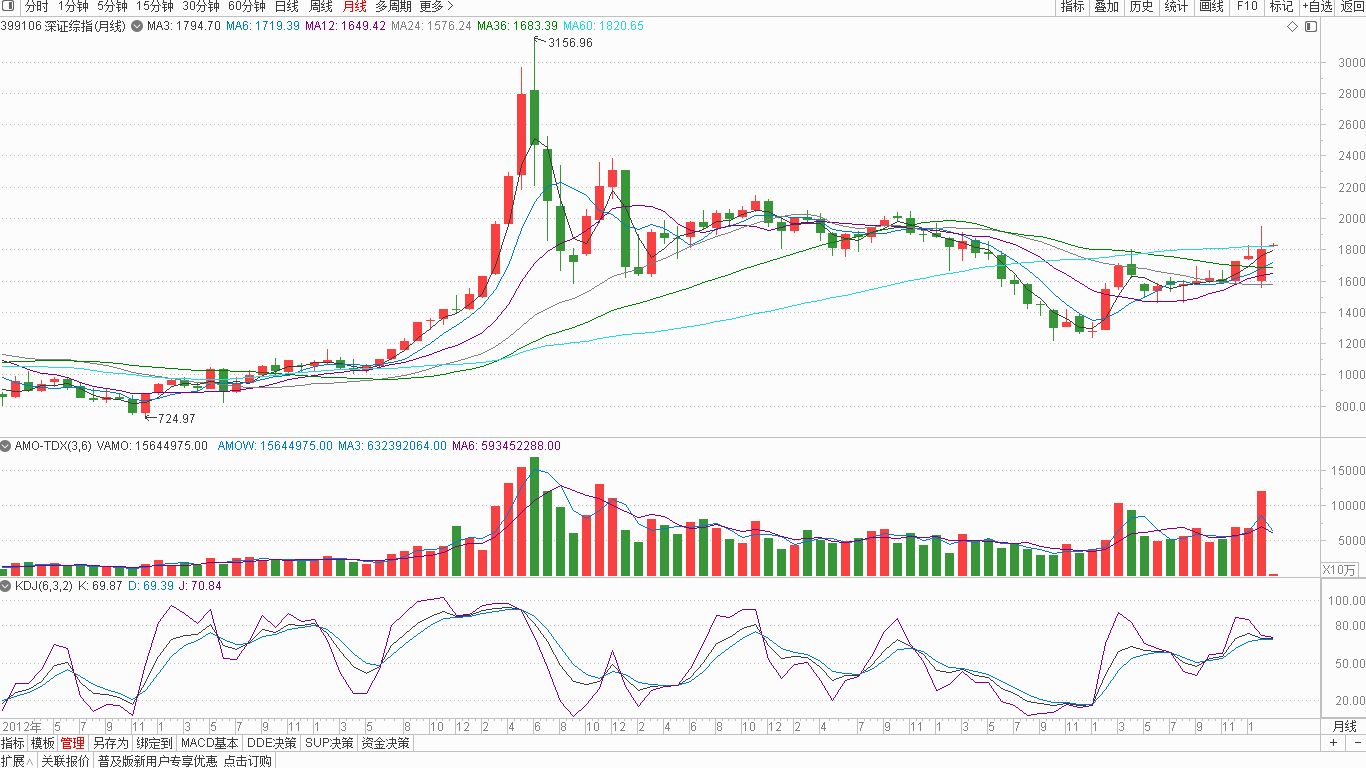Click the KDJ K value label
Image resolution: width=1366 pixels, height=768 pixels.
(100, 585)
